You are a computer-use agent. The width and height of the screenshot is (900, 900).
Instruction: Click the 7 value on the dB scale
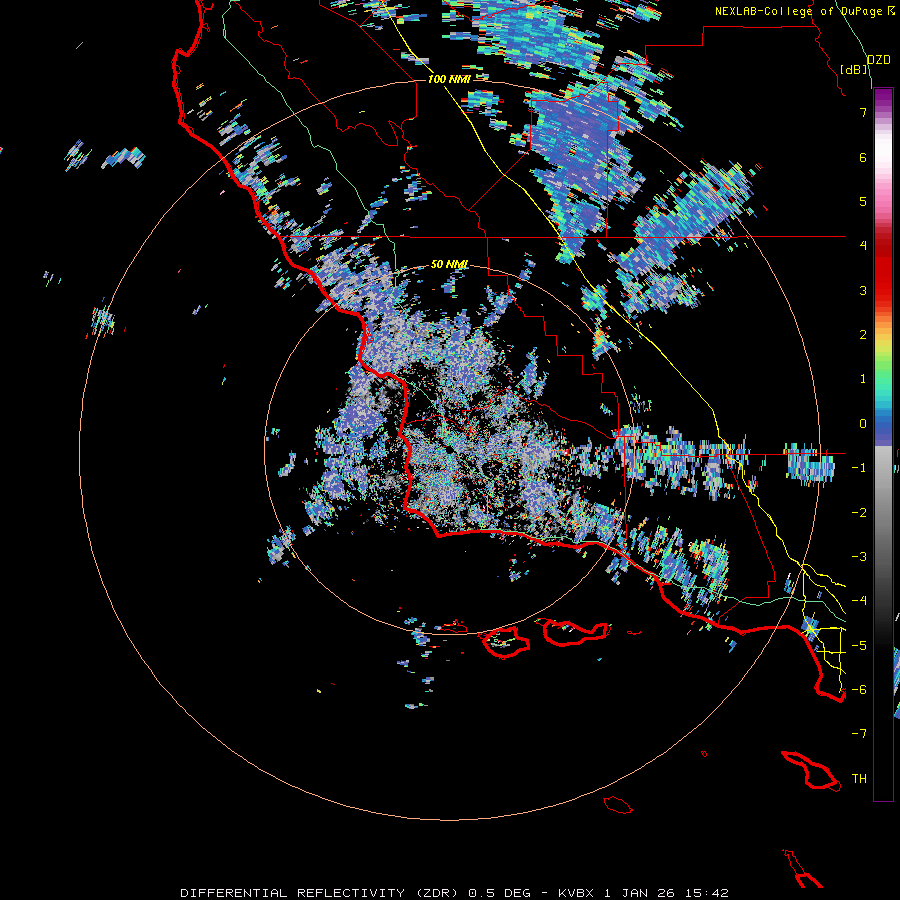pos(863,112)
